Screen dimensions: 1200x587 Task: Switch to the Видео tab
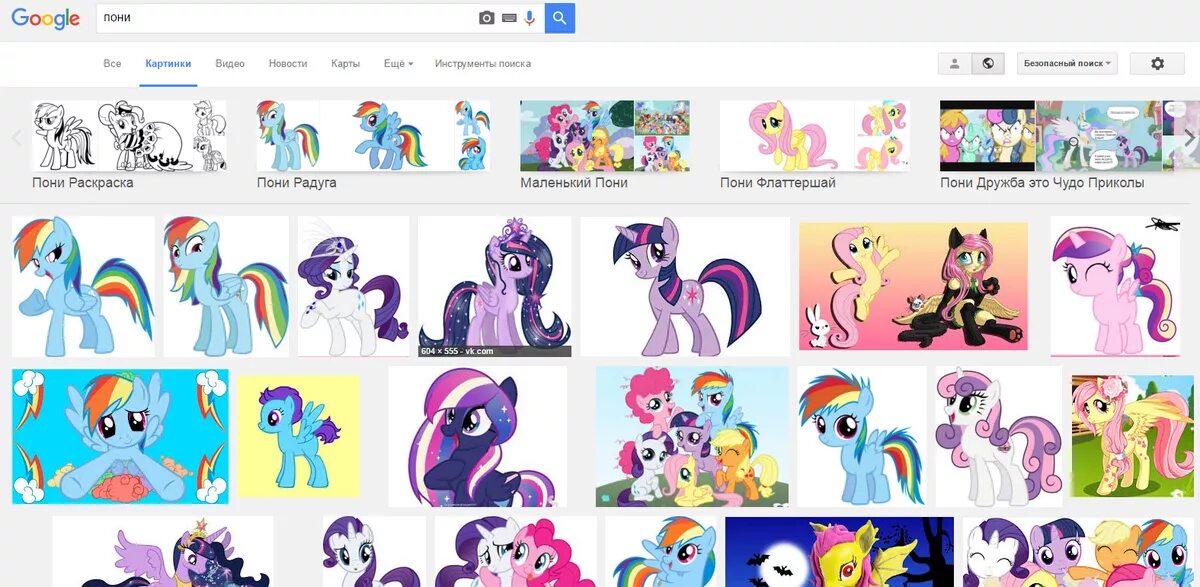coord(230,64)
